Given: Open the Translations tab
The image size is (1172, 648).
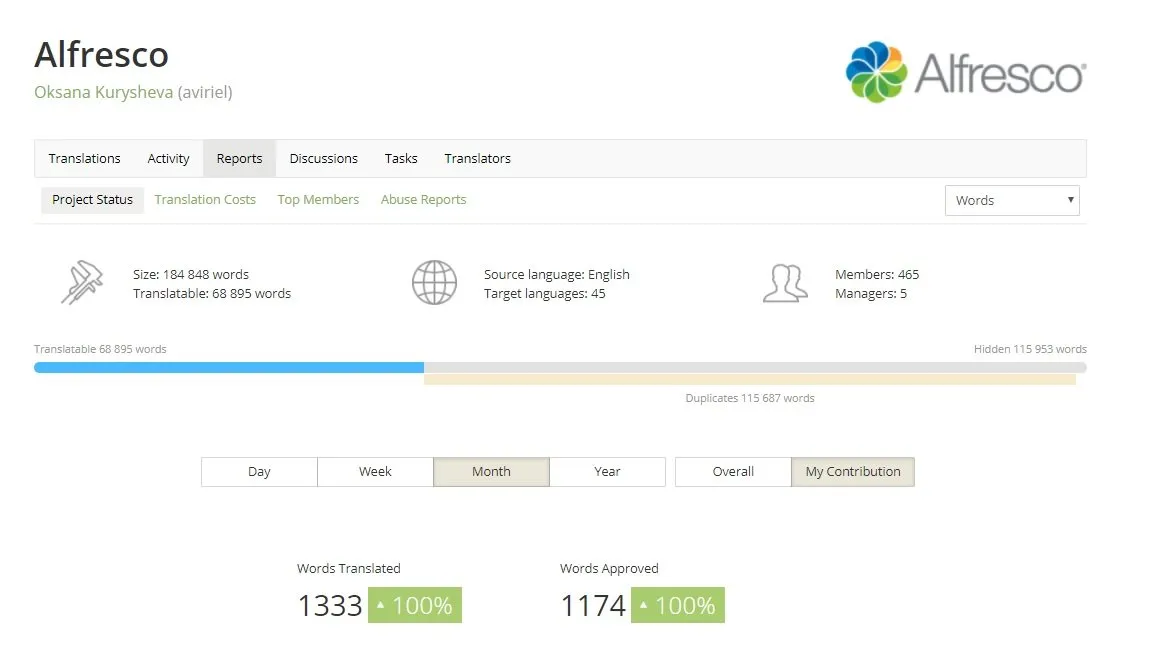Looking at the screenshot, I should (84, 158).
